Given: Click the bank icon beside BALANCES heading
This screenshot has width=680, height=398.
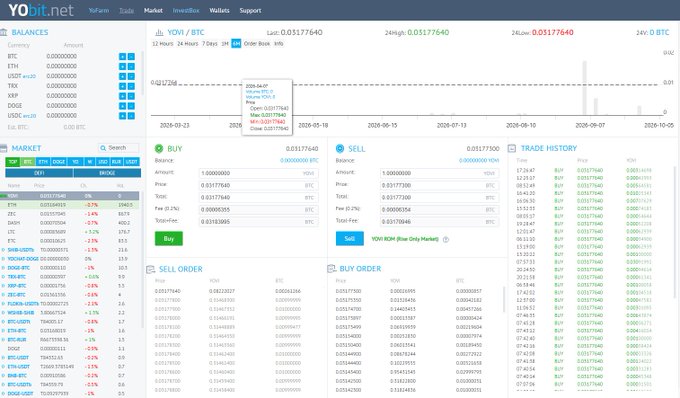Looking at the screenshot, I should click(3, 32).
